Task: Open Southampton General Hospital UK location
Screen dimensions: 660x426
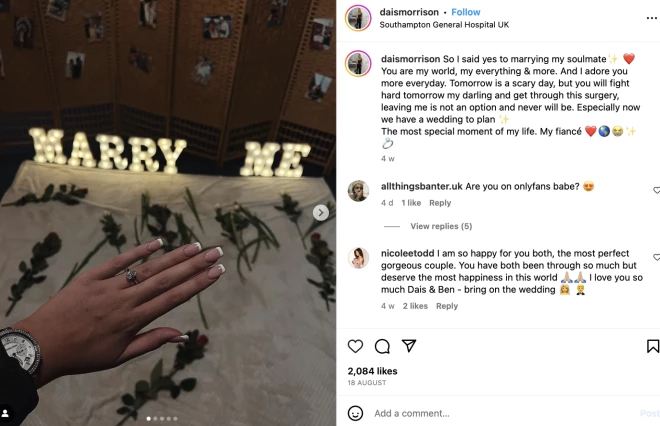Action: pyautogui.click(x=444, y=25)
